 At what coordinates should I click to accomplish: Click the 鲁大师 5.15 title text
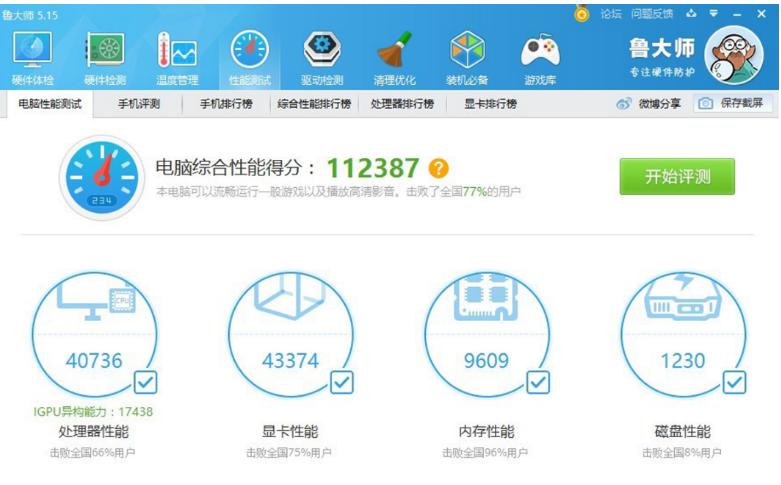pyautogui.click(x=30, y=15)
